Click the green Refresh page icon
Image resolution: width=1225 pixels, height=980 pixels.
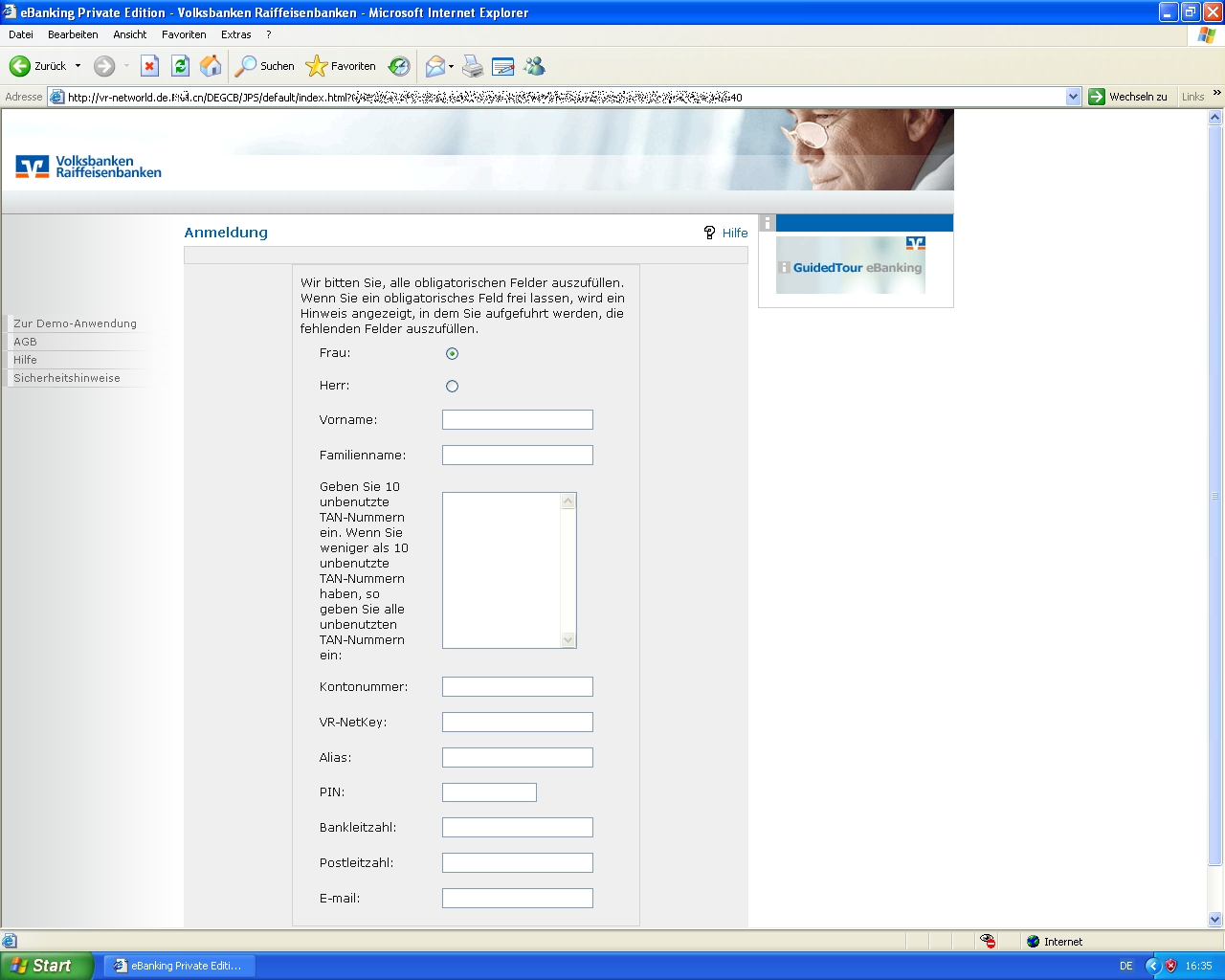point(180,66)
